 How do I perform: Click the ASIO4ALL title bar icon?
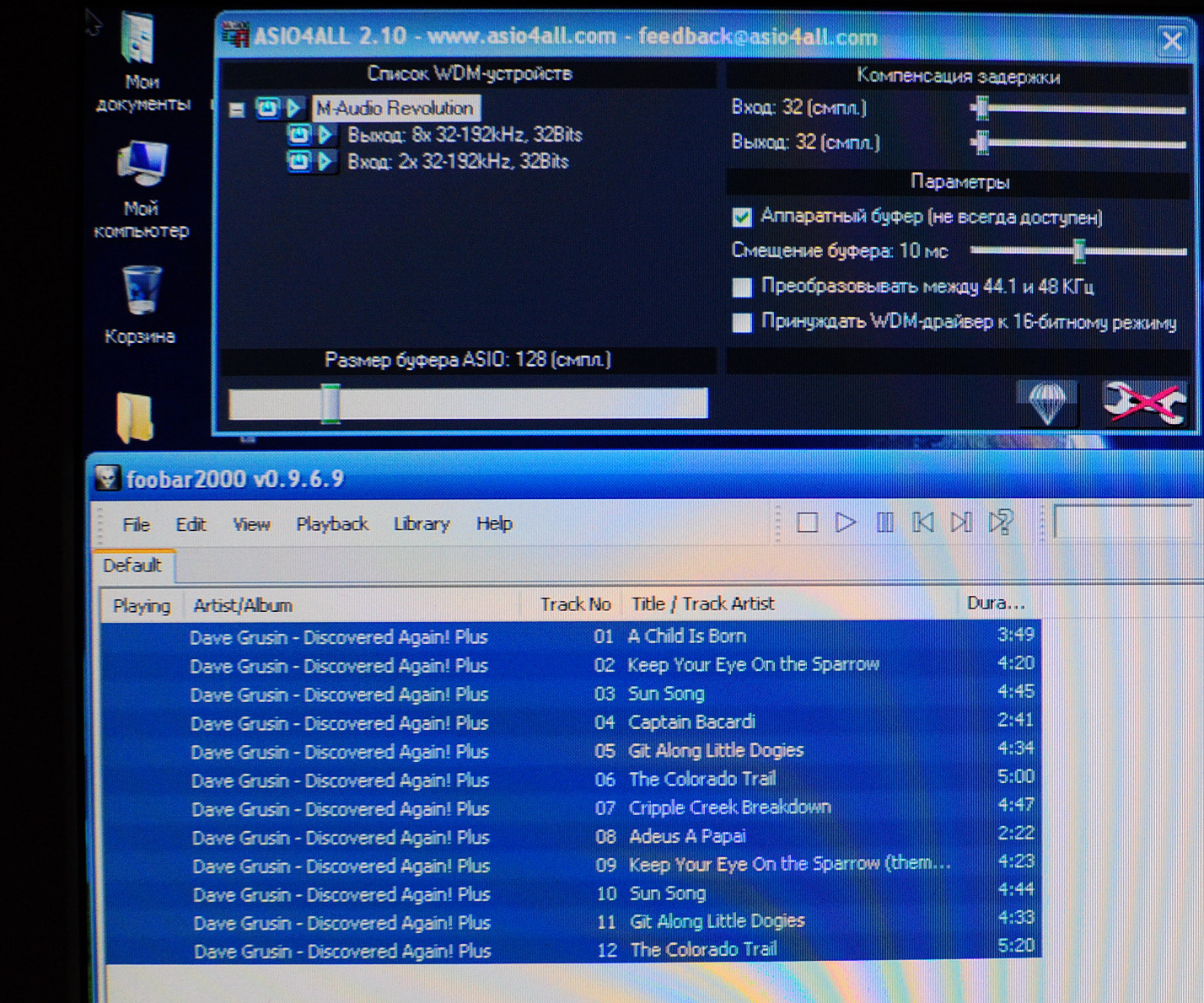pos(235,35)
